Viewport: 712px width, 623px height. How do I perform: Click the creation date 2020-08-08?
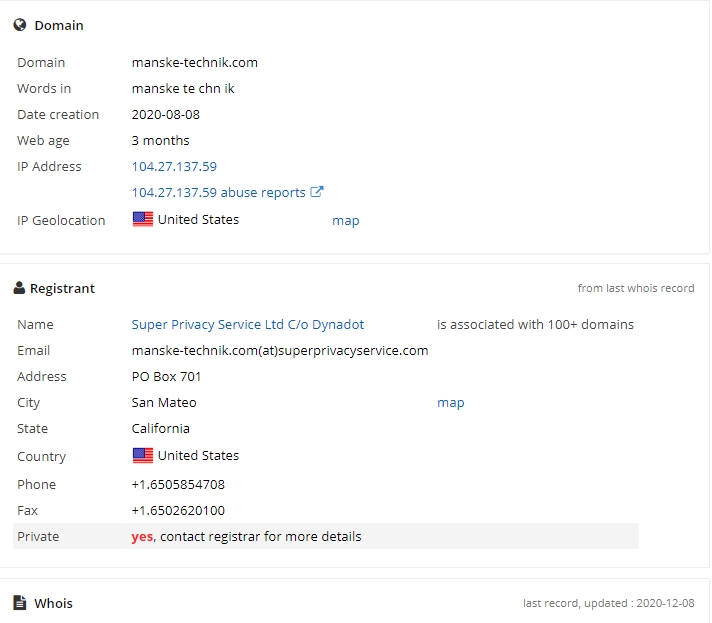pyautogui.click(x=165, y=114)
